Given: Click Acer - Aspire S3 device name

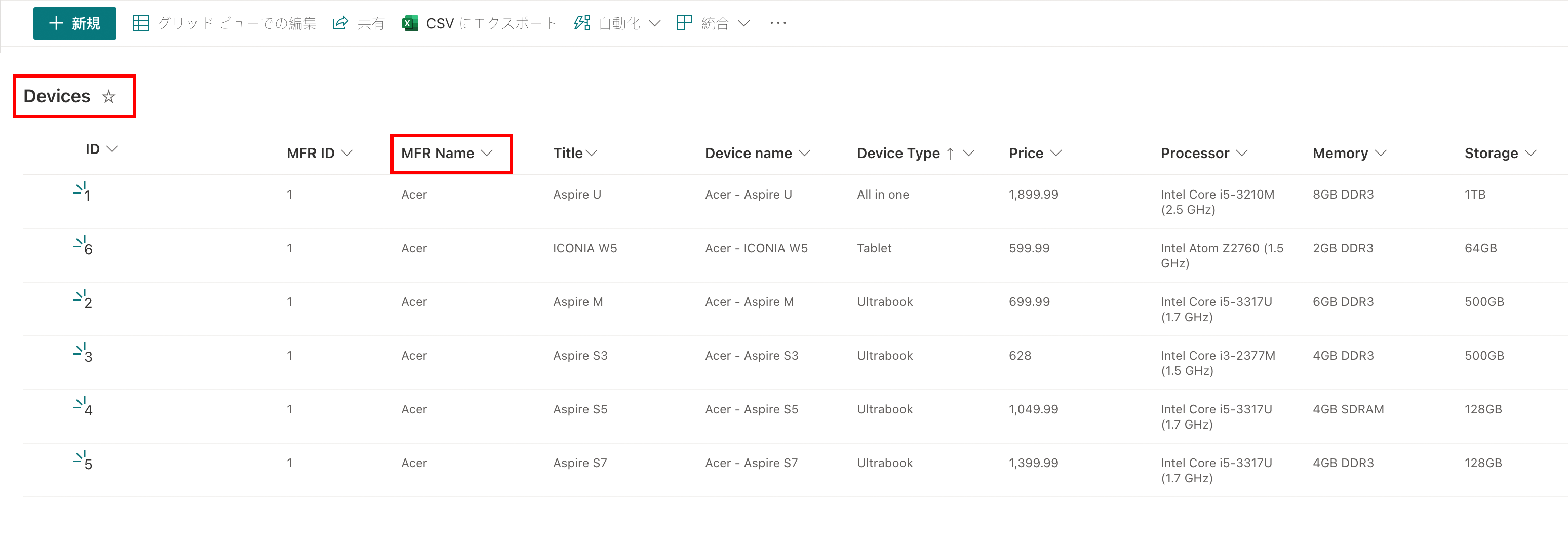Looking at the screenshot, I should (x=751, y=355).
